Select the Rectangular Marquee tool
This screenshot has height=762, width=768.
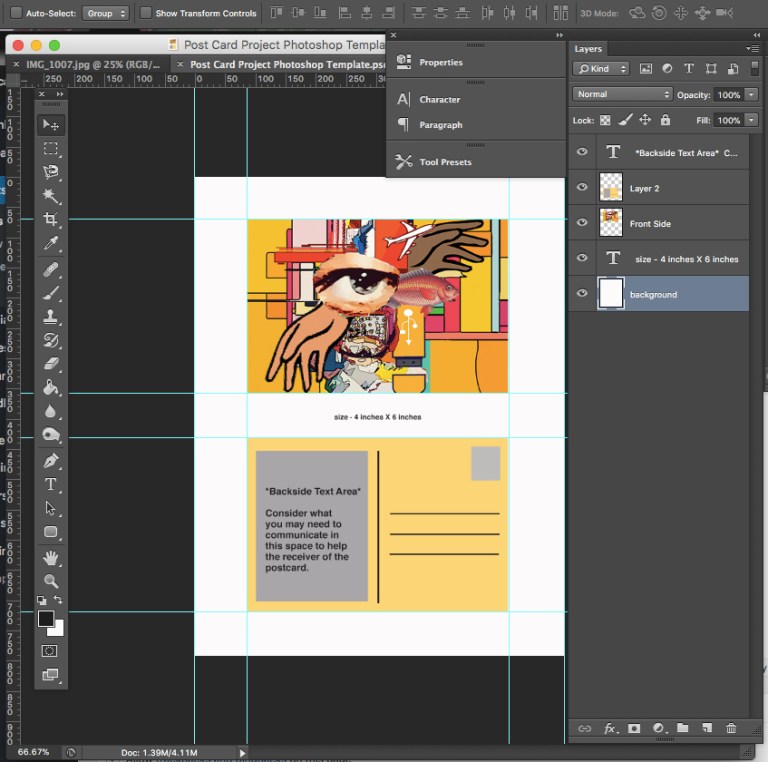[50, 148]
